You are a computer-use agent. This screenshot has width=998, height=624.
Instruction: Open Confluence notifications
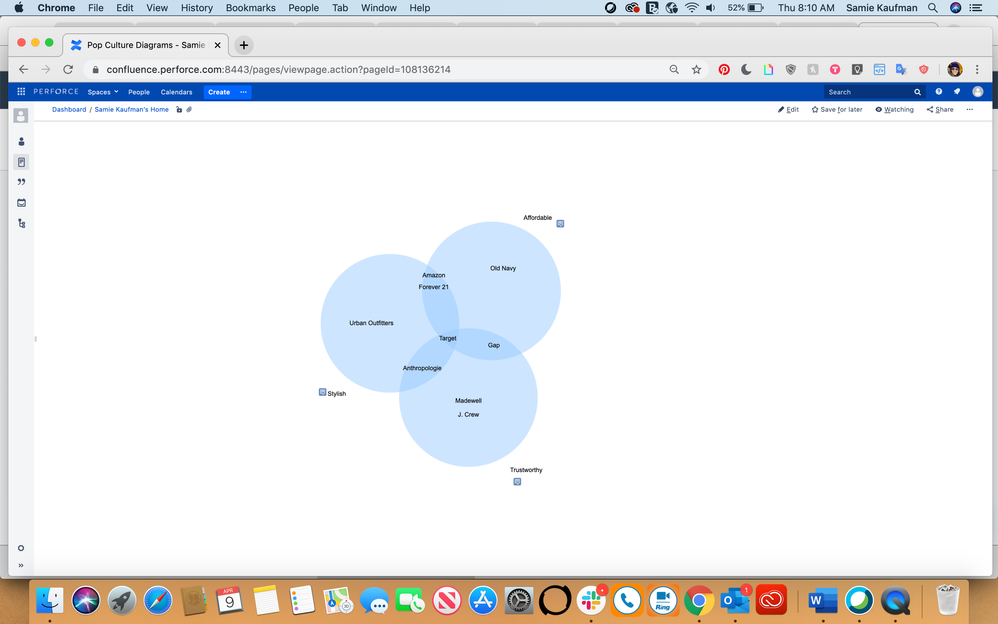(x=957, y=92)
